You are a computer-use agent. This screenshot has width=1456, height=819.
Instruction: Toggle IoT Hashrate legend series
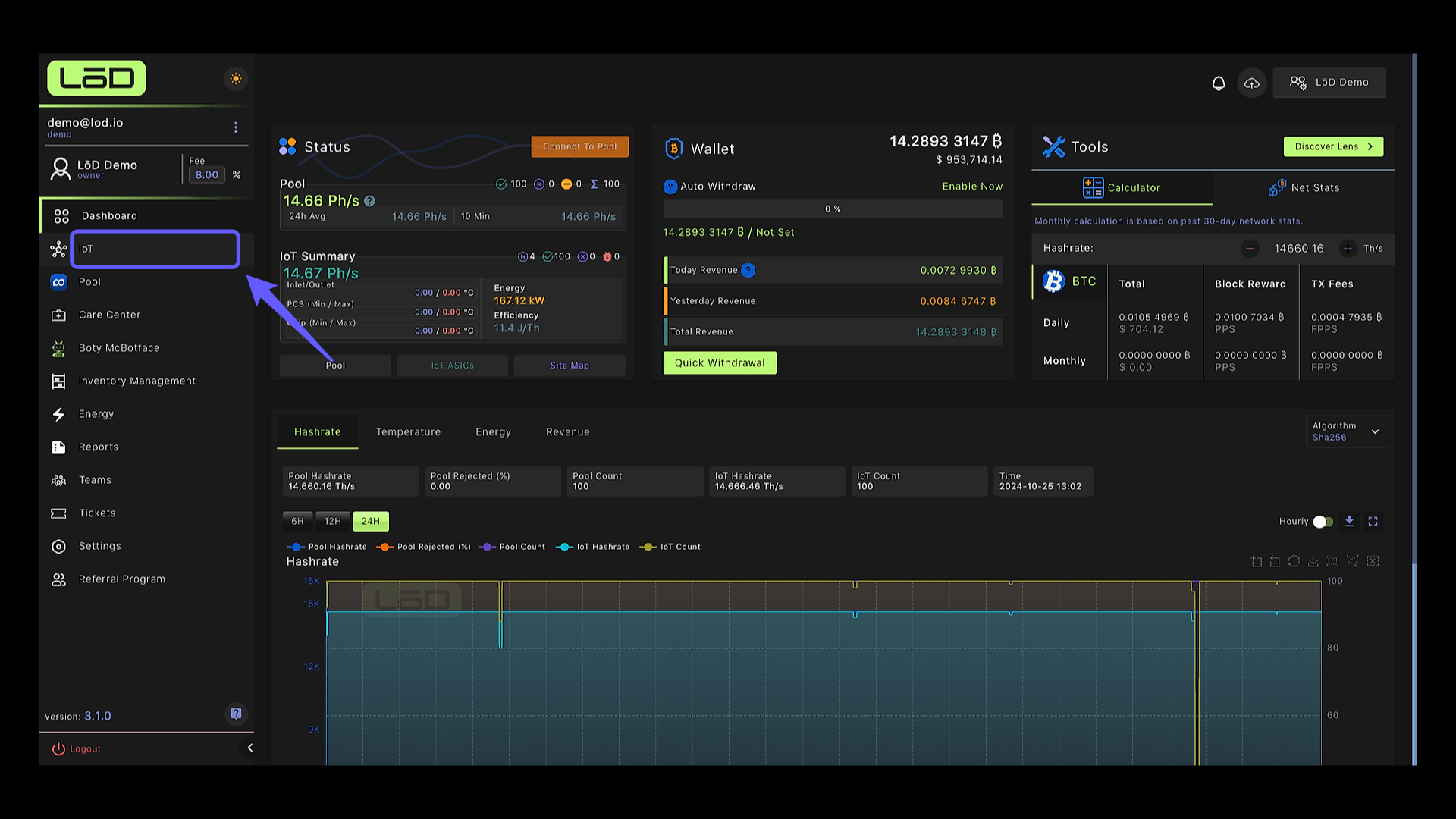593,547
